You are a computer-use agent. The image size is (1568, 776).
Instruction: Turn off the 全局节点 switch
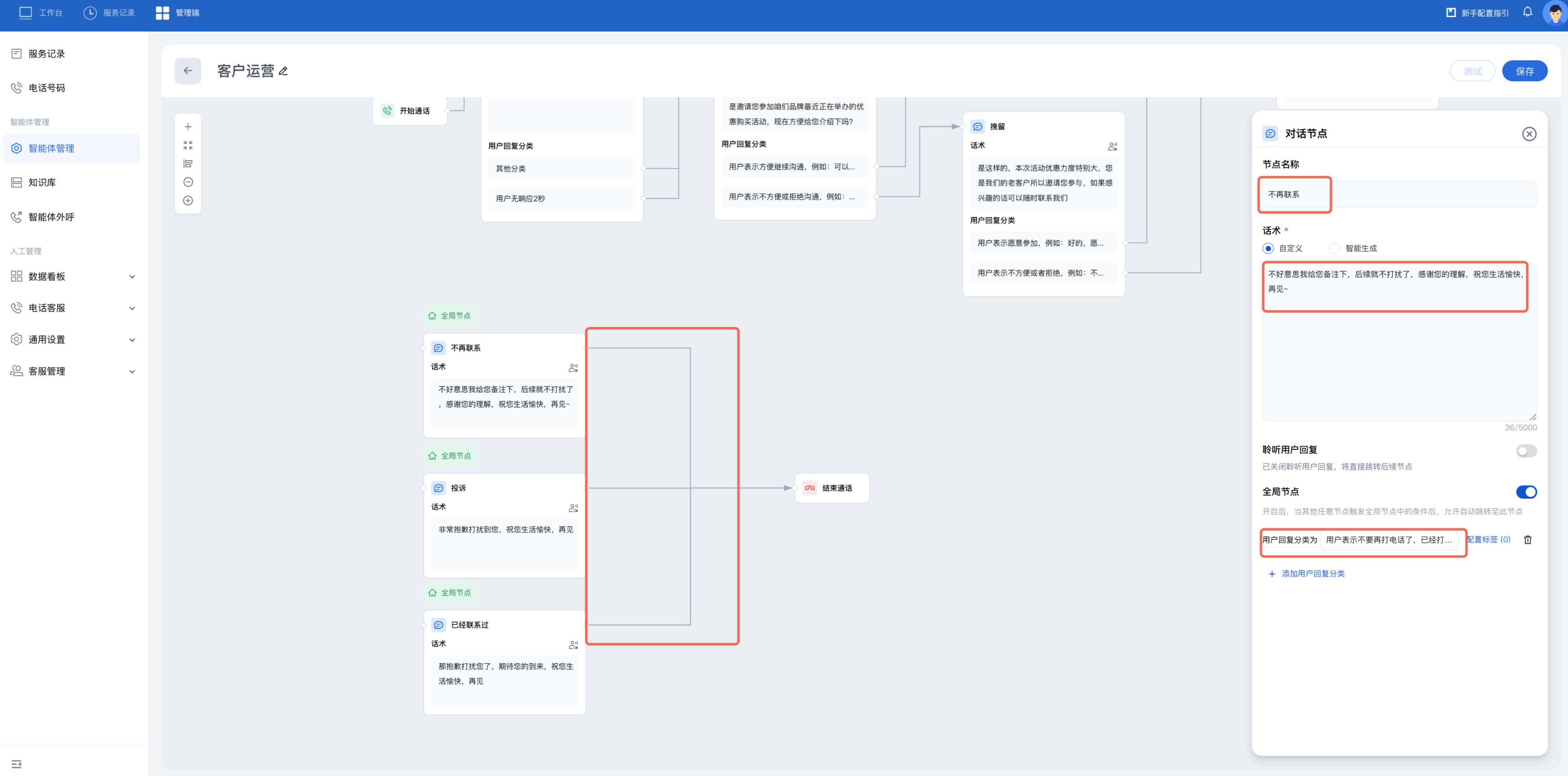pos(1526,492)
